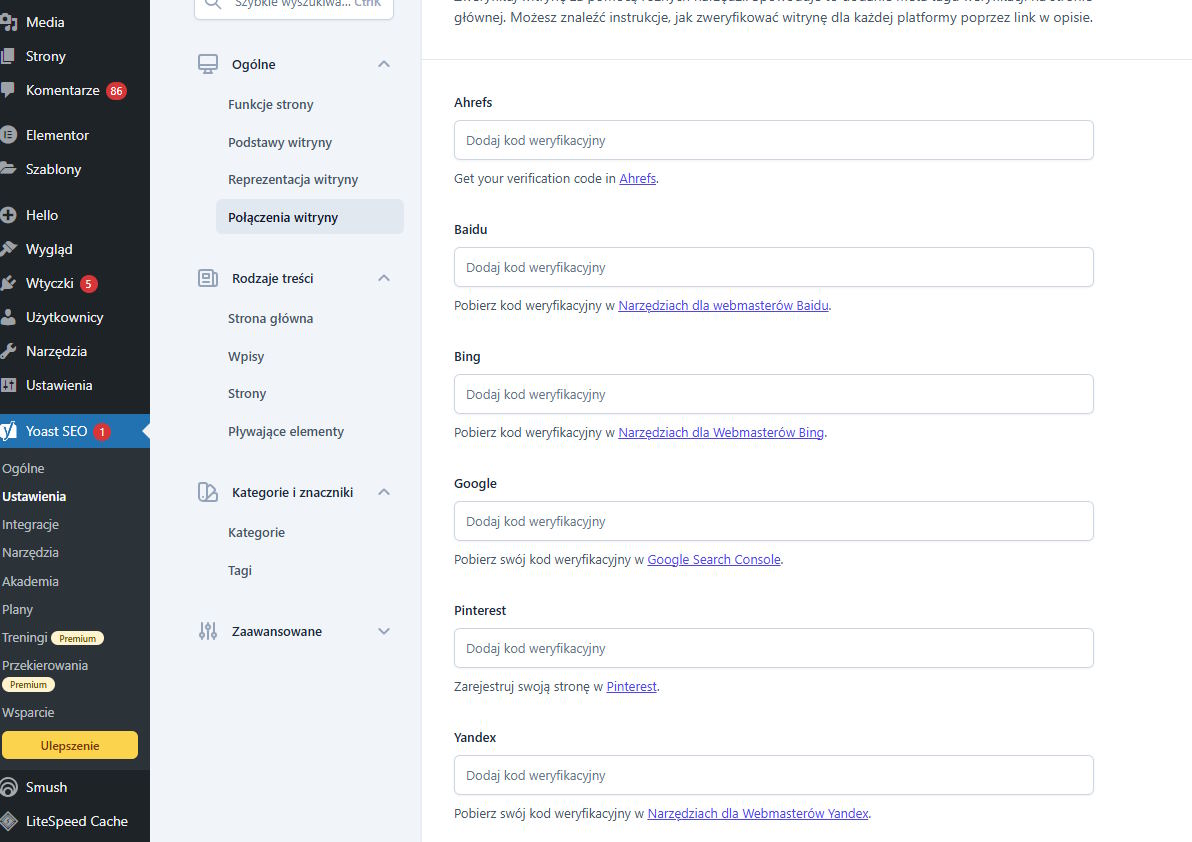
Task: Click the Ulepszenie upgrade button
Action: pos(69,745)
